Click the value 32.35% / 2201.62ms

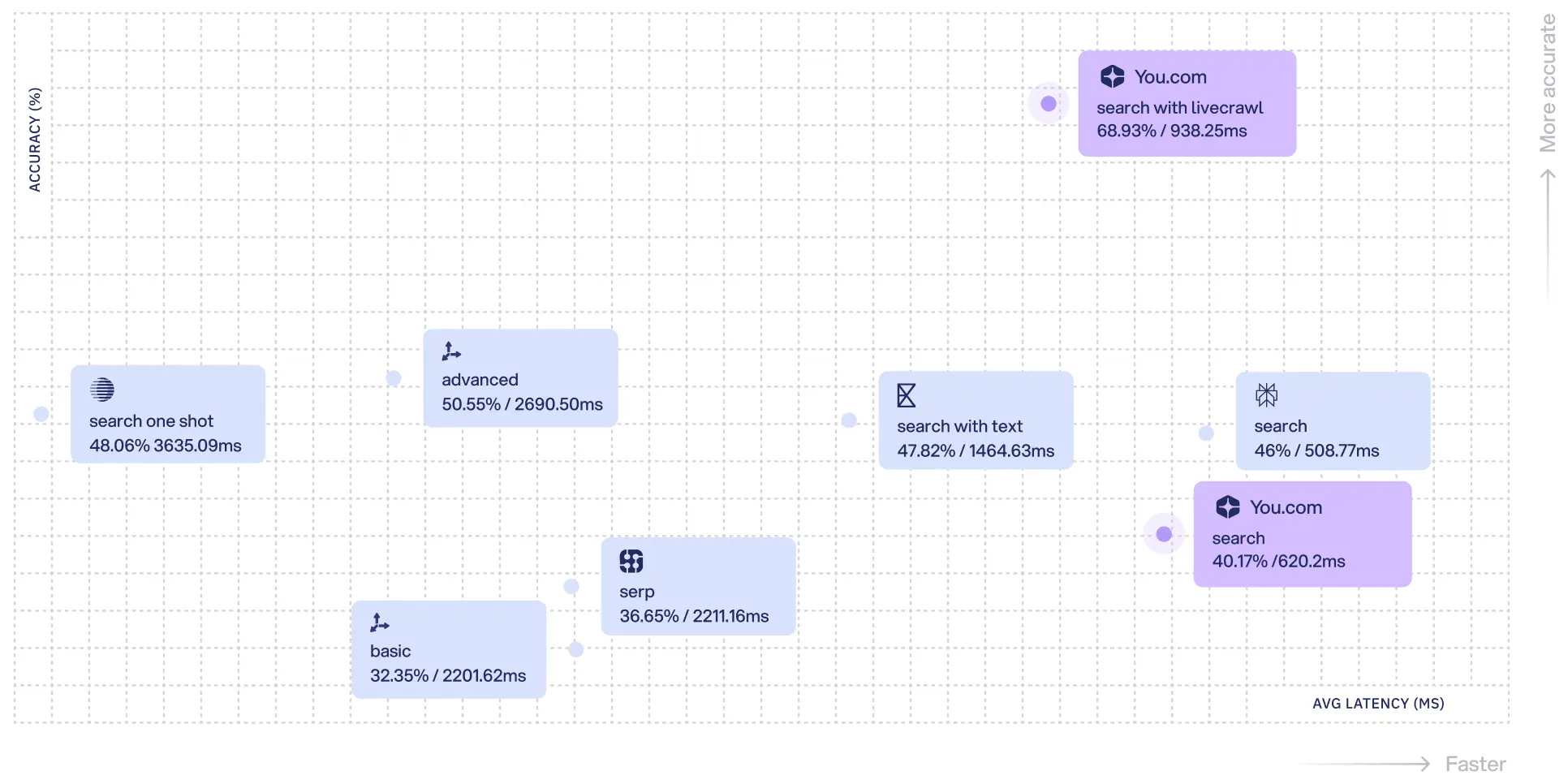(x=448, y=675)
